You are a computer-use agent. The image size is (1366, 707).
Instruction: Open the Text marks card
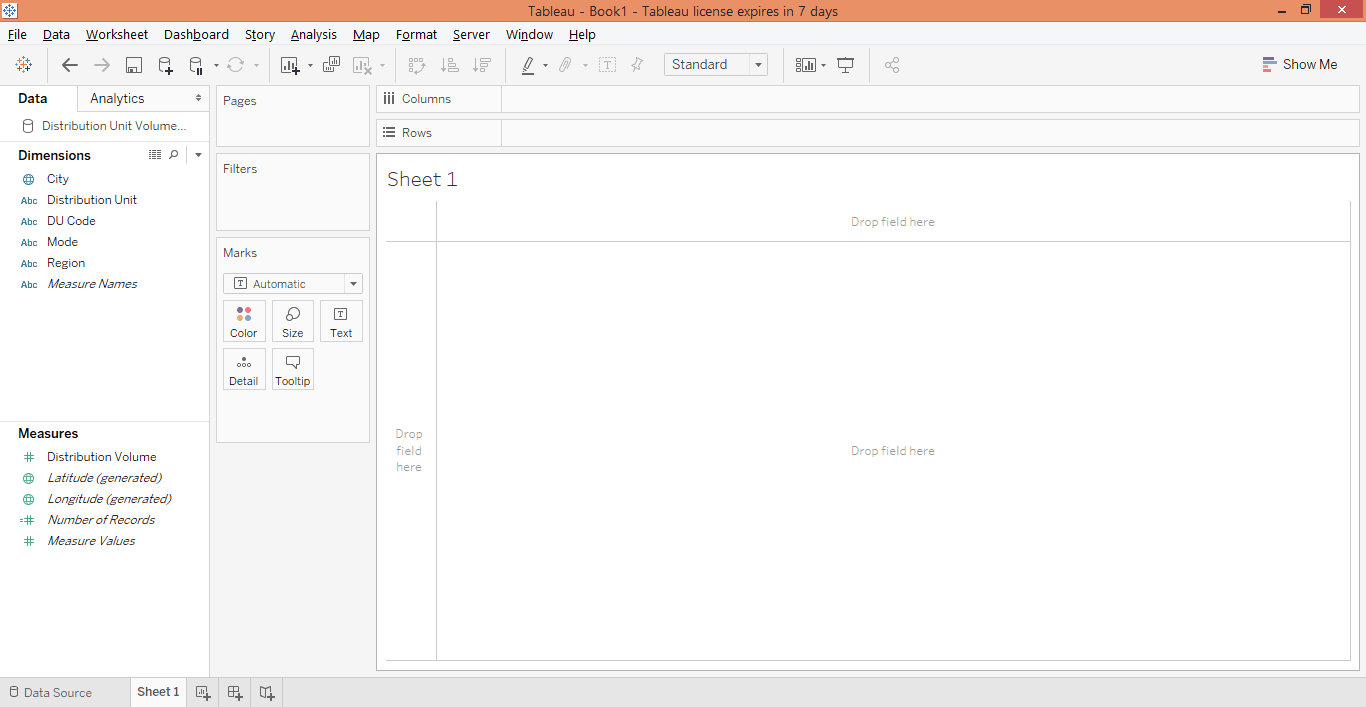[x=341, y=321]
